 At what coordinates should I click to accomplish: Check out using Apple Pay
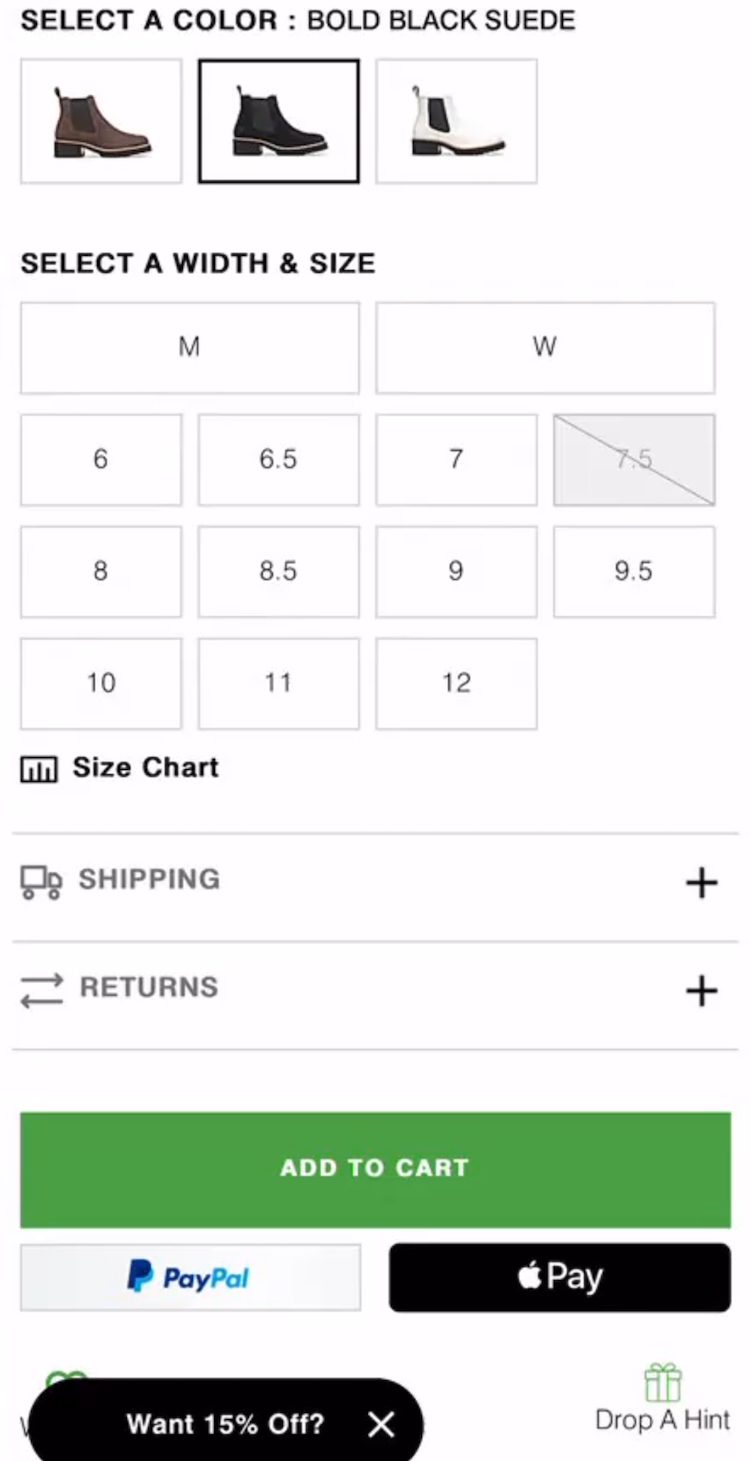pyautogui.click(x=560, y=1277)
